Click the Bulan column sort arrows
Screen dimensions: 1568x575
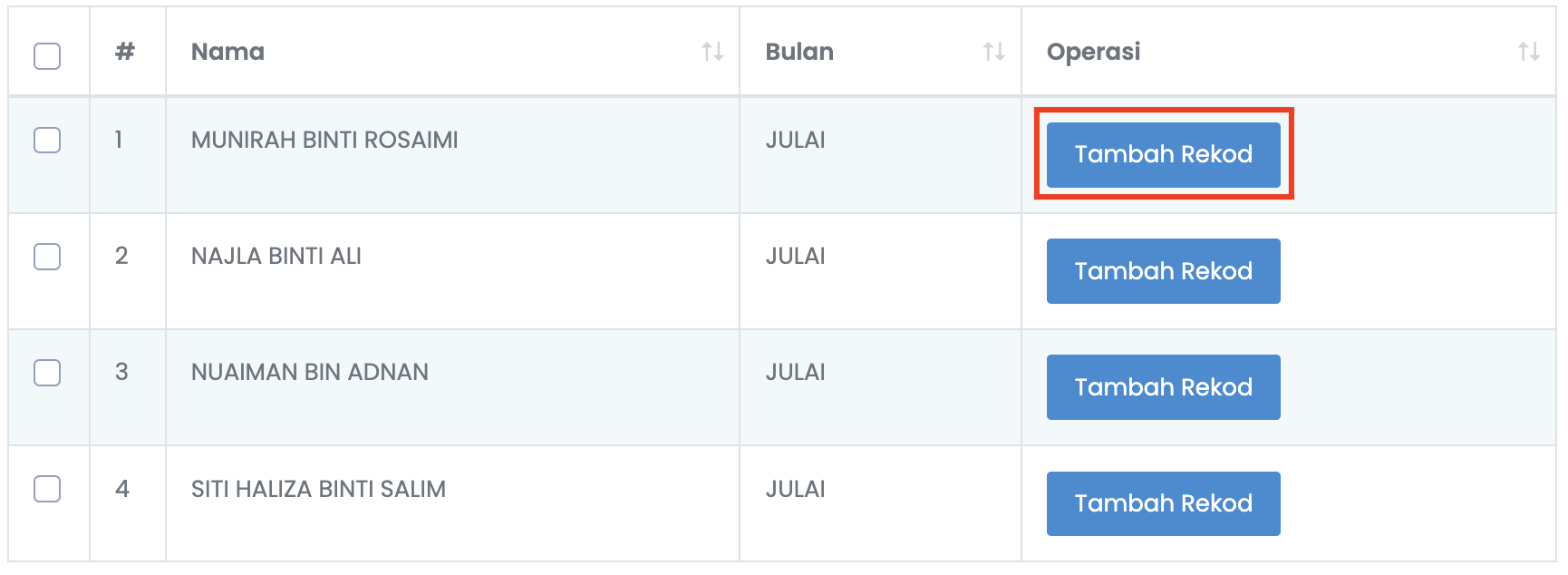pyautogui.click(x=994, y=52)
